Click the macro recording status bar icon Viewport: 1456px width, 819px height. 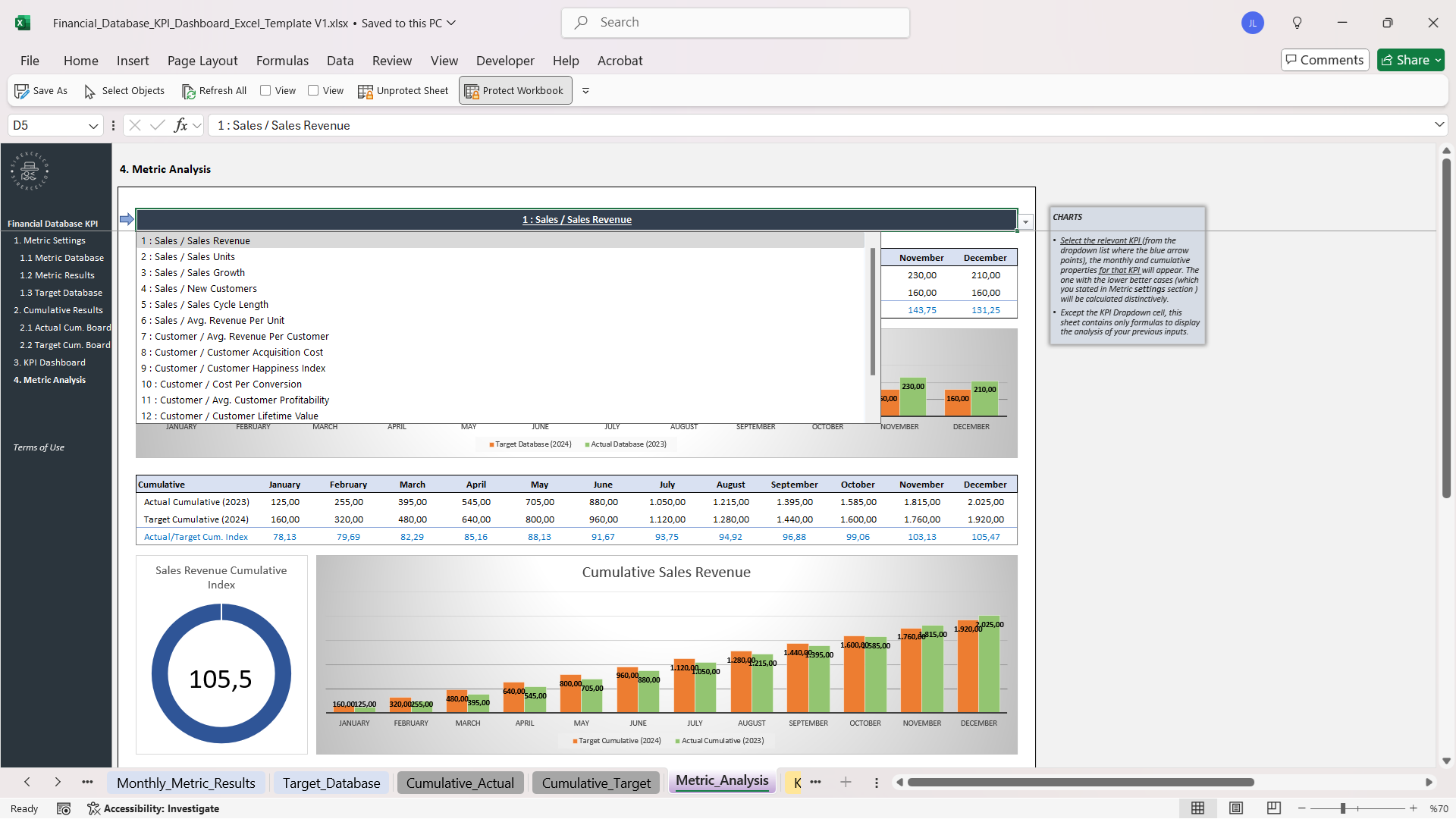pyautogui.click(x=64, y=808)
